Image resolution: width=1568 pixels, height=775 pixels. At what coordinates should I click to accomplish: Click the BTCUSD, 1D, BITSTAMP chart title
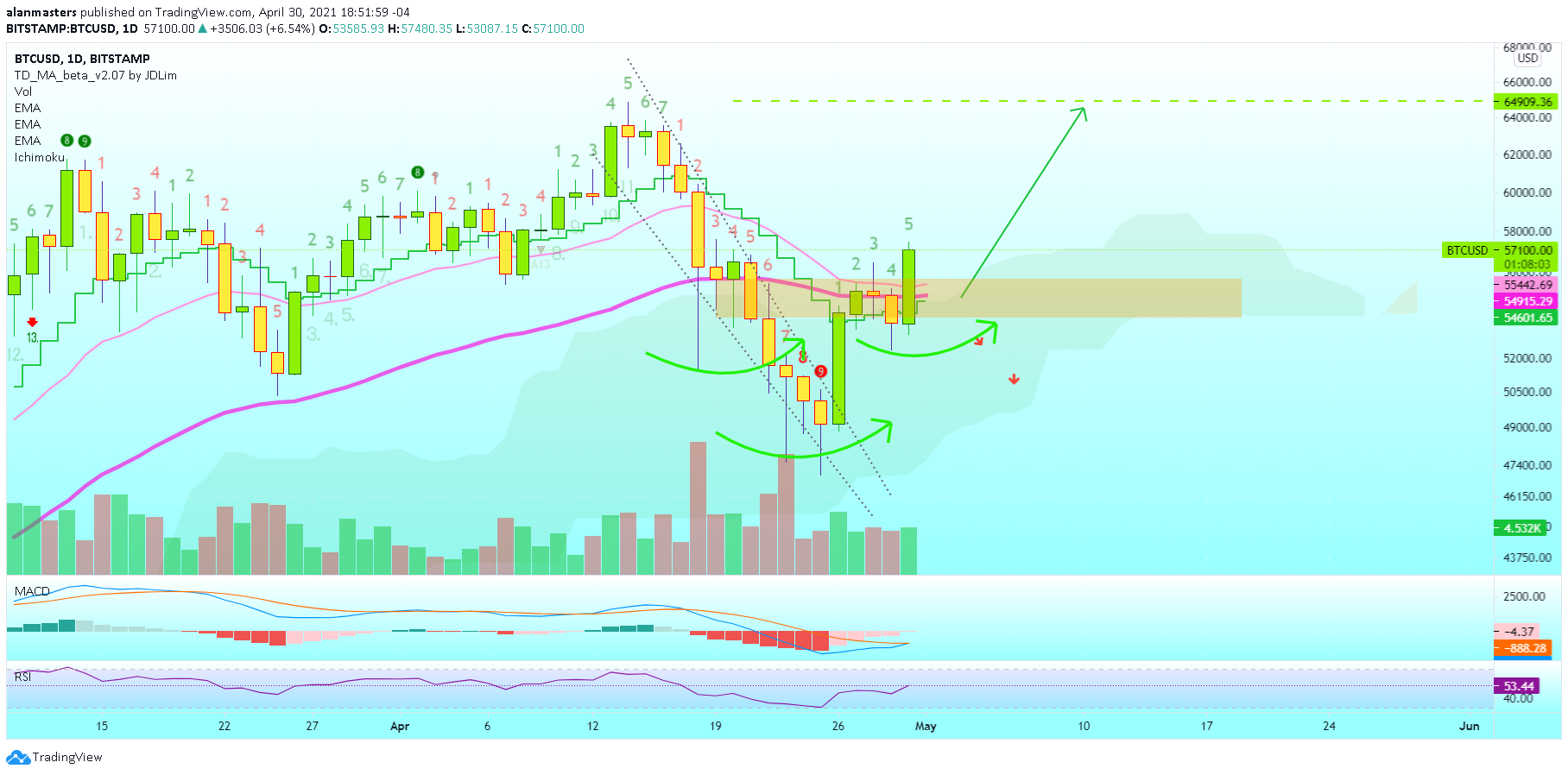coord(82,59)
